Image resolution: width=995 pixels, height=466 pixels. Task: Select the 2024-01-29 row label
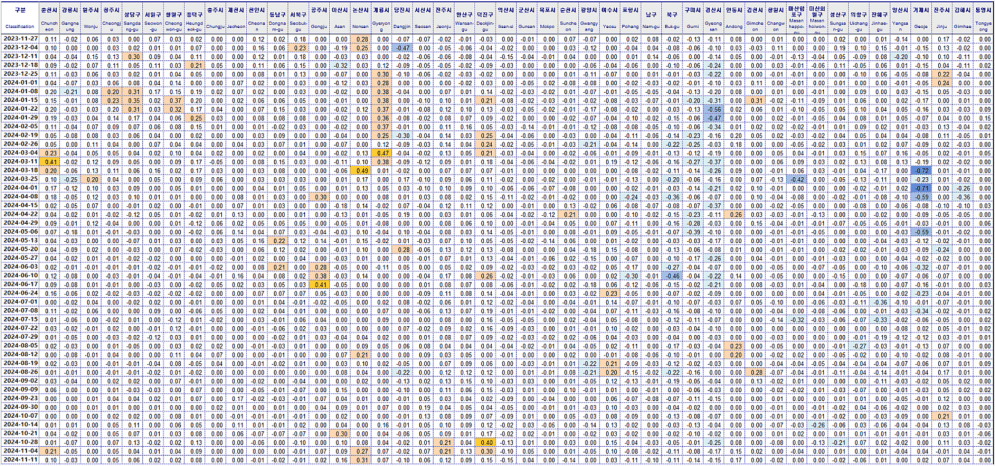click(18, 117)
